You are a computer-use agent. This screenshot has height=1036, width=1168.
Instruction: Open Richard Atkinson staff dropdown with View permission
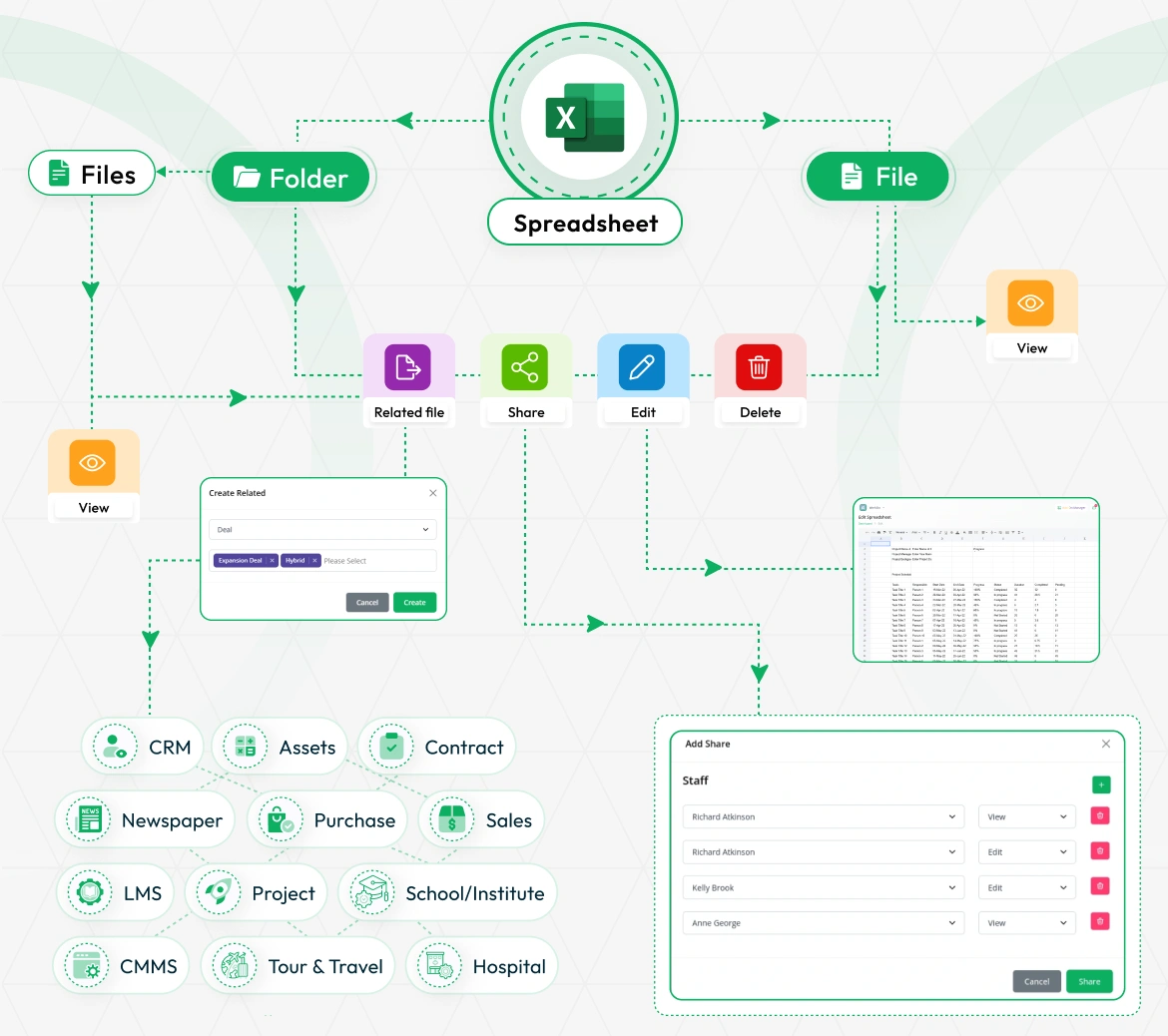pyautogui.click(x=824, y=817)
